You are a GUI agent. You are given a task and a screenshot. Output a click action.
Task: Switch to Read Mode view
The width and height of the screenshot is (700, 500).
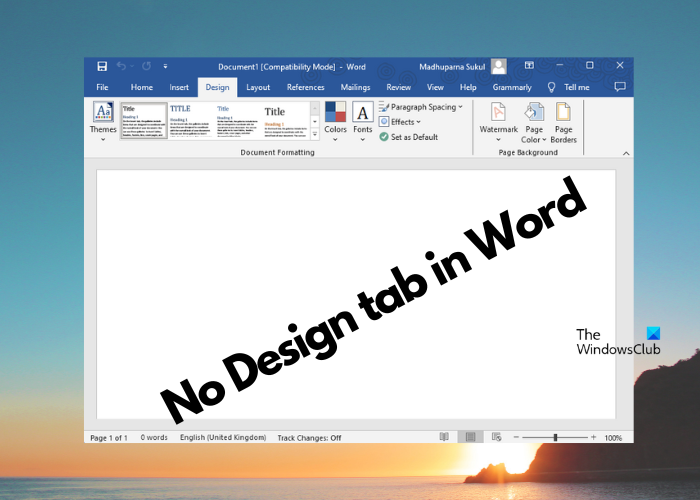pyautogui.click(x=444, y=437)
